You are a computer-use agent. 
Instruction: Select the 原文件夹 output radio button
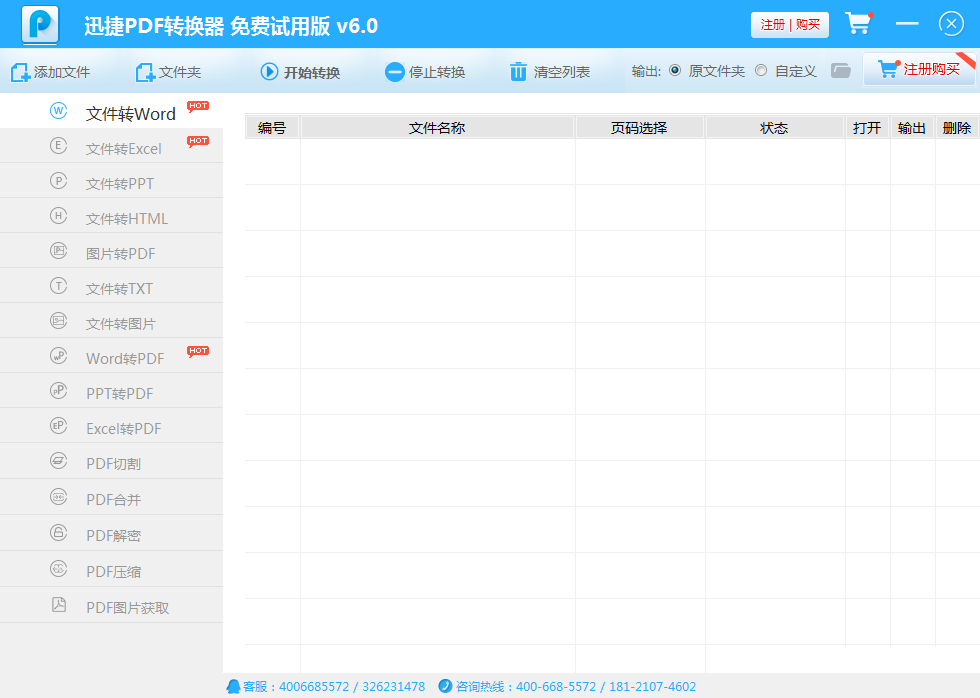(675, 71)
